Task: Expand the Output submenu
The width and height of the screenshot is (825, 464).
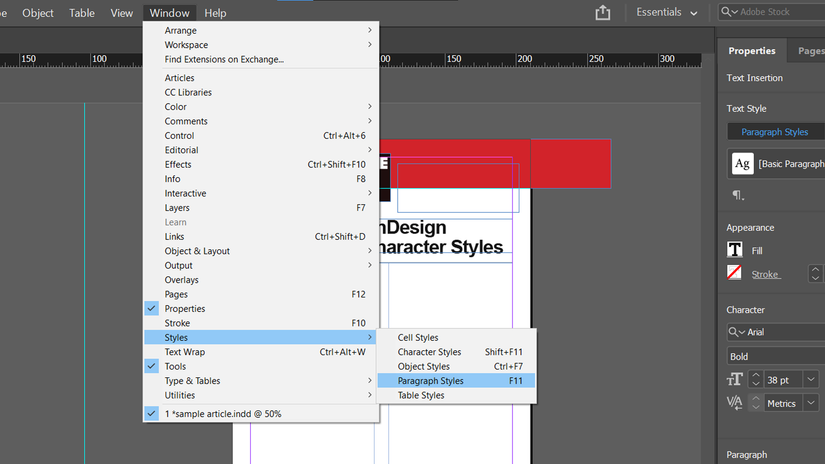Action: tap(261, 266)
